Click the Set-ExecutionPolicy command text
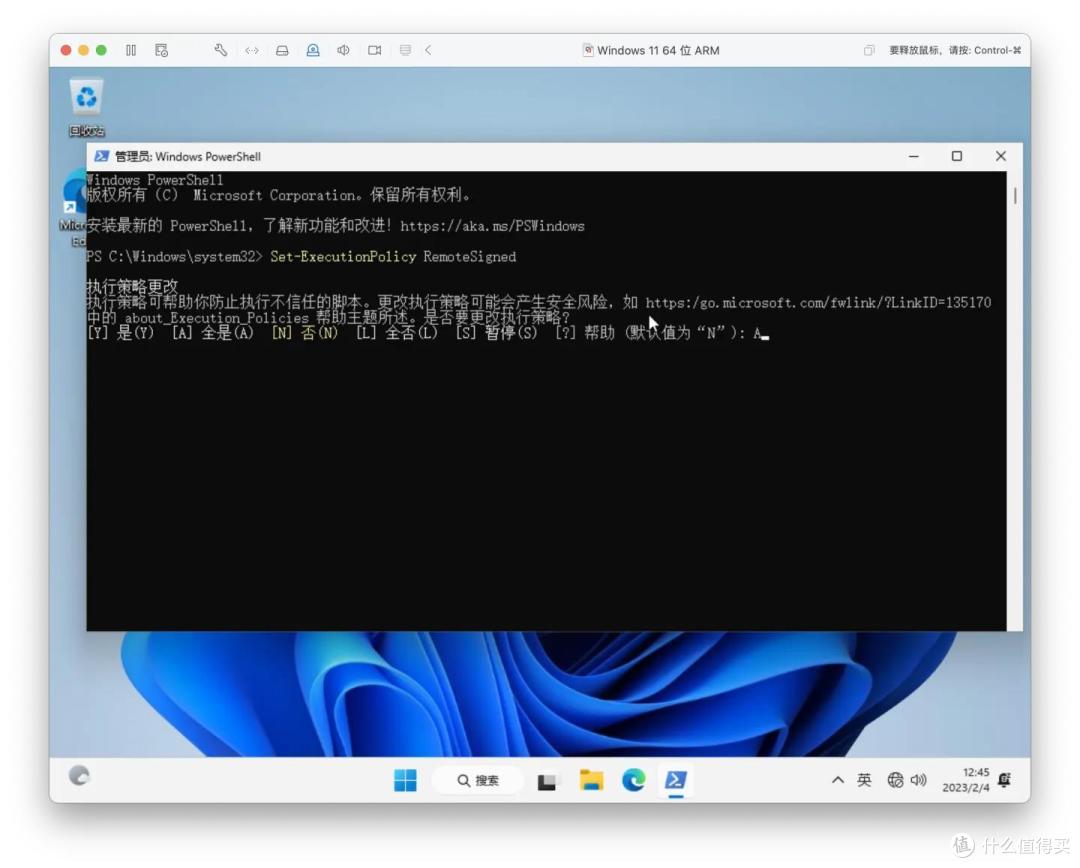Screen dimensions: 1080x868 [x=343, y=256]
